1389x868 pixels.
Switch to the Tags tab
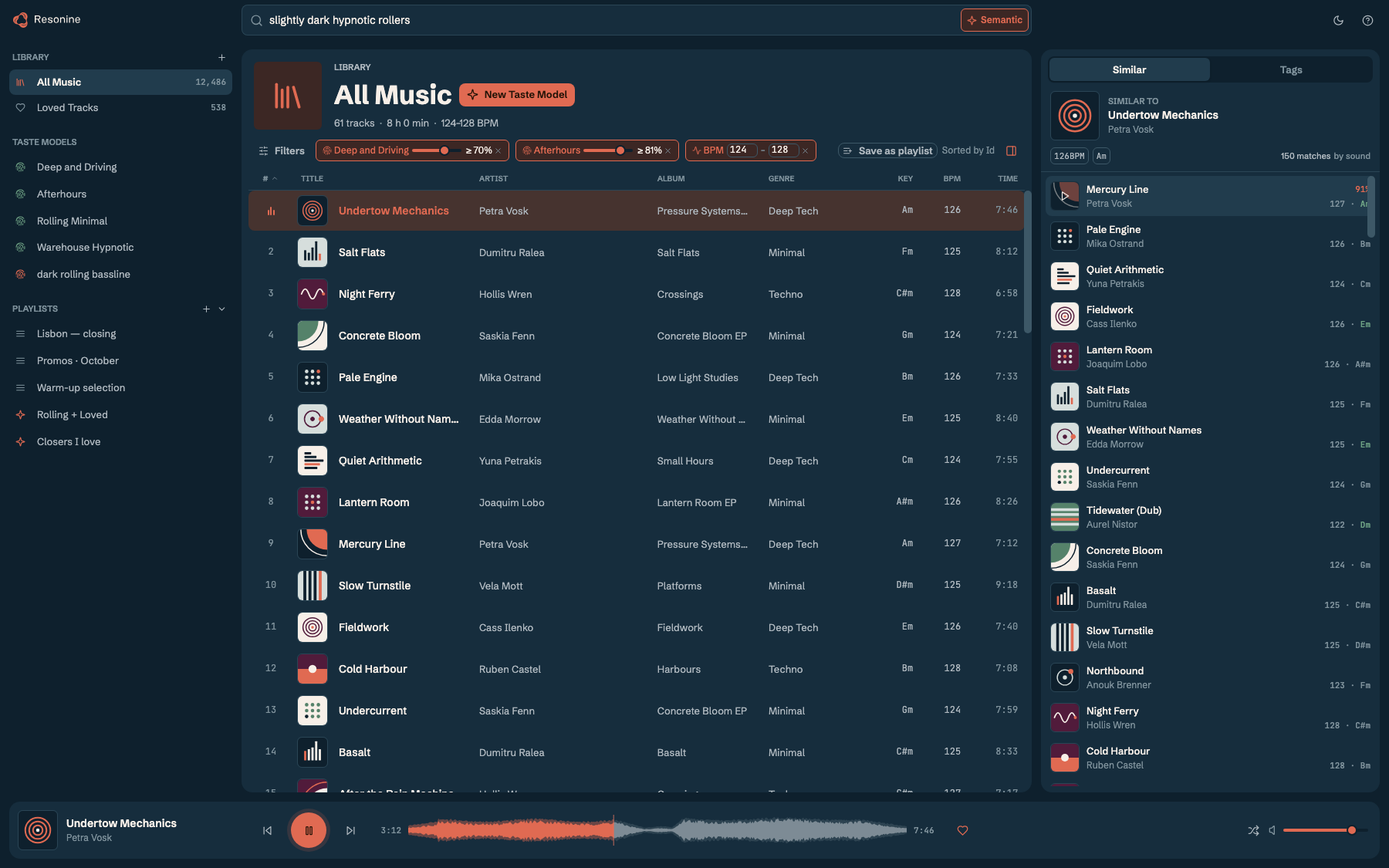(1291, 70)
